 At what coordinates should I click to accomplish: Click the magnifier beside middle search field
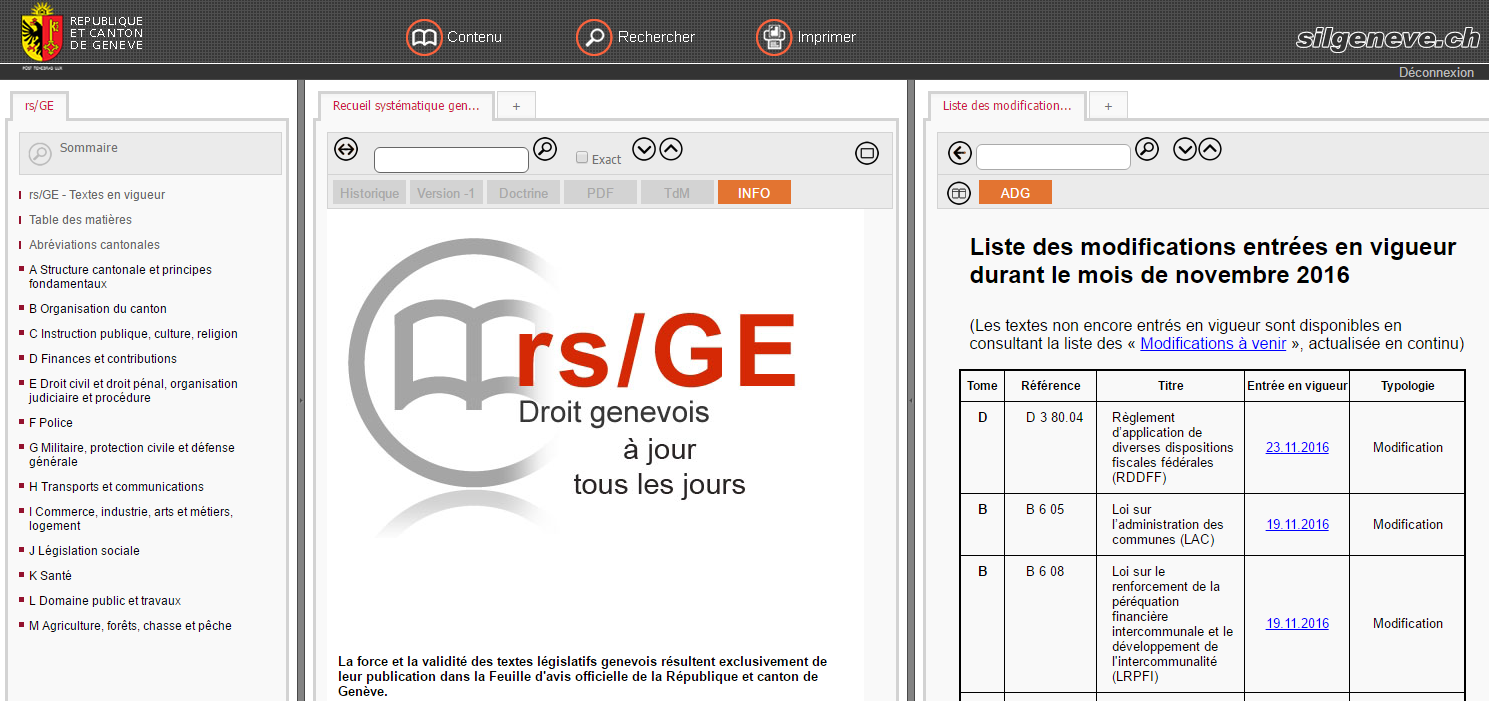coord(545,150)
